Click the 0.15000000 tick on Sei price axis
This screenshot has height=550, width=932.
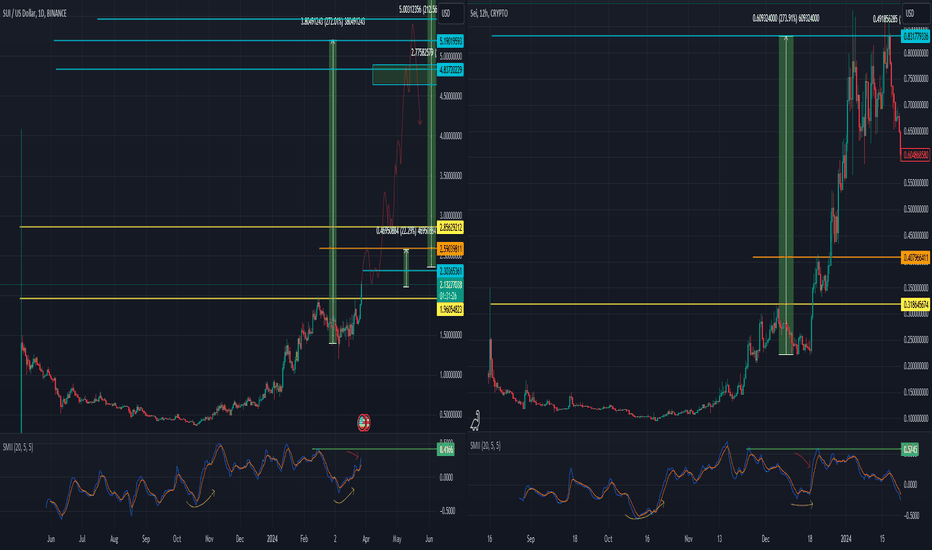coord(916,392)
